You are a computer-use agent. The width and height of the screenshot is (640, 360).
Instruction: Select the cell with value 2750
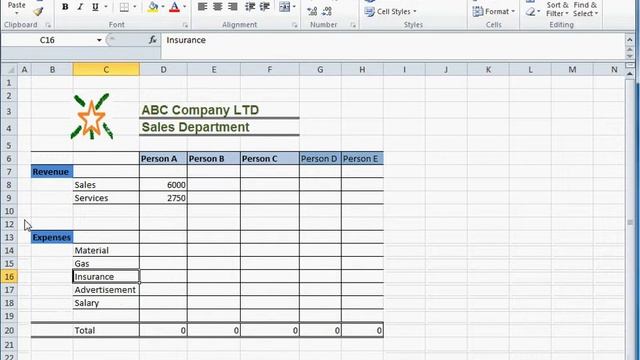click(x=163, y=198)
